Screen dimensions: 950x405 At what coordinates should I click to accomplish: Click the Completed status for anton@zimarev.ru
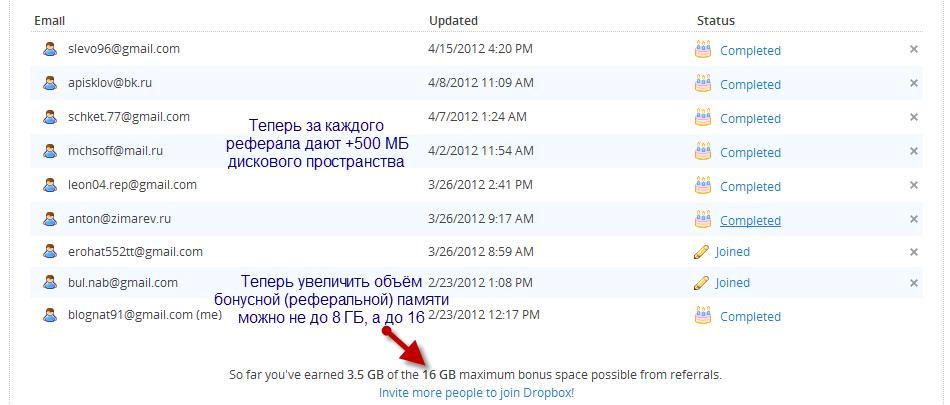(x=750, y=220)
